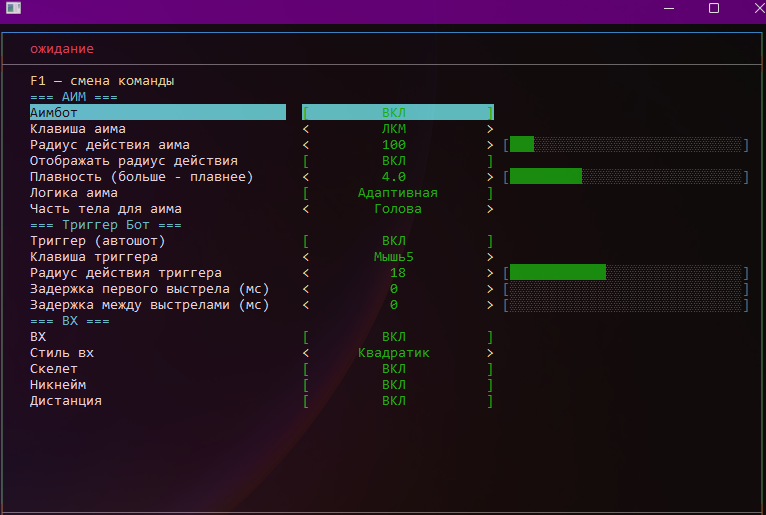This screenshot has width=766, height=515.
Task: Increase Радиус действия триггера with right arrow
Action: [490, 273]
